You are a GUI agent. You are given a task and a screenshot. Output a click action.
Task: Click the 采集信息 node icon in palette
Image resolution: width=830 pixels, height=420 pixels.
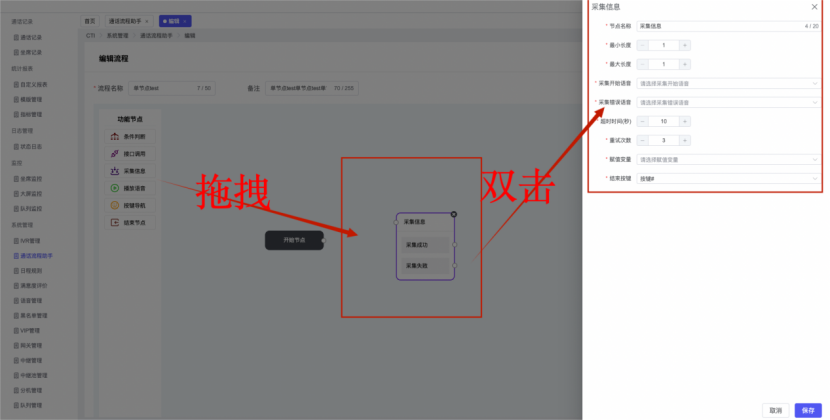pyautogui.click(x=114, y=171)
